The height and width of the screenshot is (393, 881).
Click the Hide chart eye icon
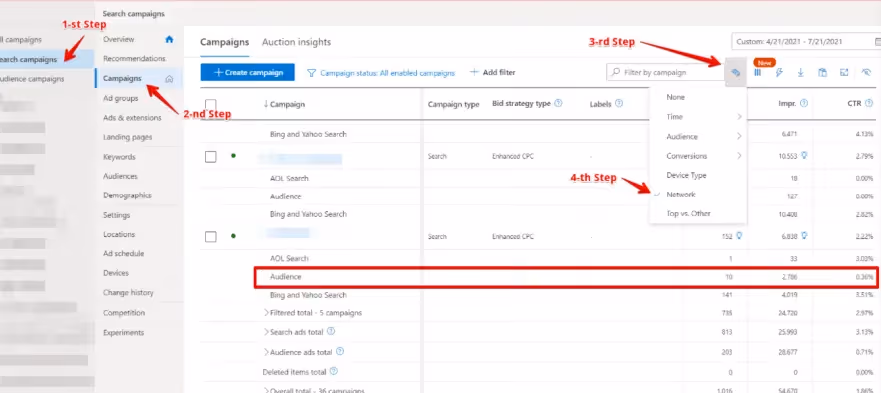(866, 73)
